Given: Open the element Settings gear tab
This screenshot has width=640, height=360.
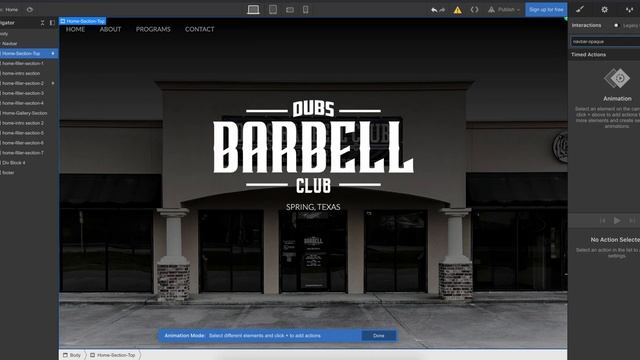Looking at the screenshot, I should click(x=604, y=9).
